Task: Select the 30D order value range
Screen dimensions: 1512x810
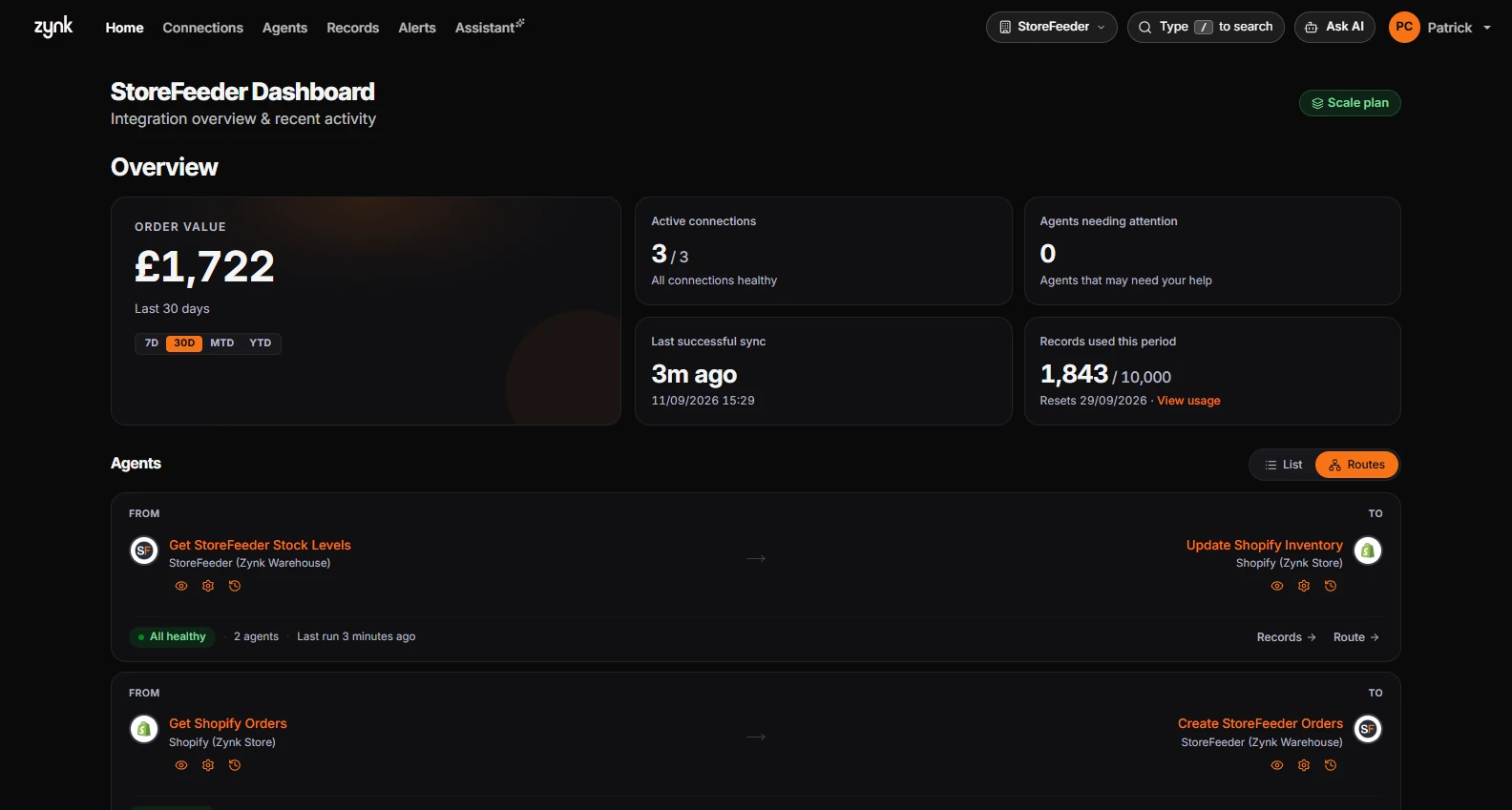Action: (x=184, y=343)
